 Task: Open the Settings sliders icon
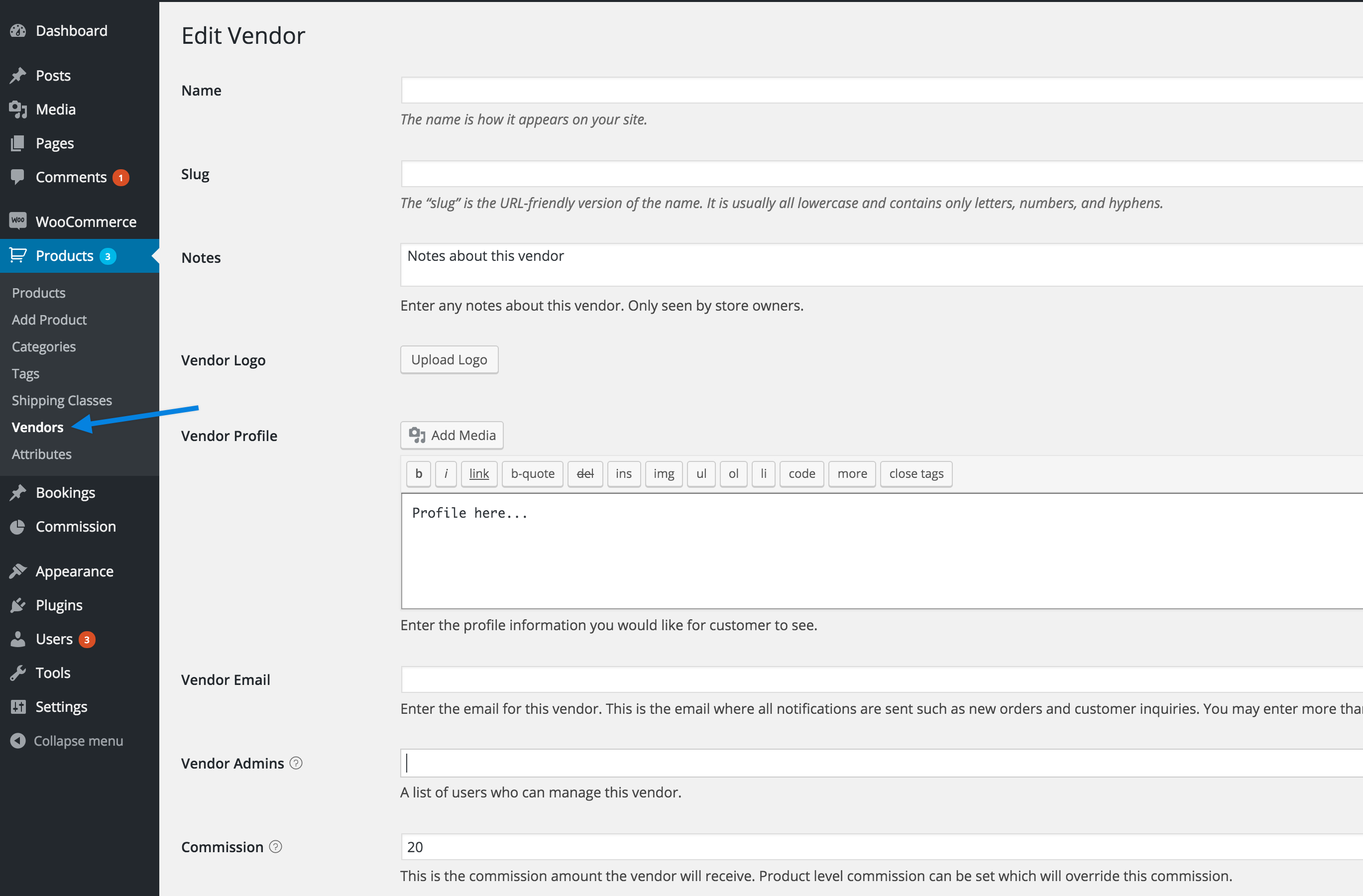(x=18, y=706)
